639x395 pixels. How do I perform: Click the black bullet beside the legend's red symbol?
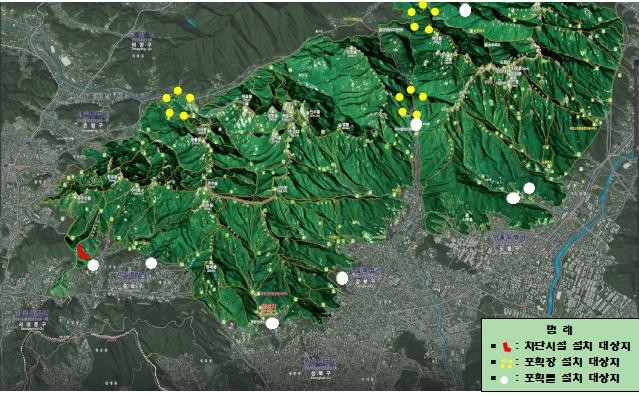[x=493, y=346]
